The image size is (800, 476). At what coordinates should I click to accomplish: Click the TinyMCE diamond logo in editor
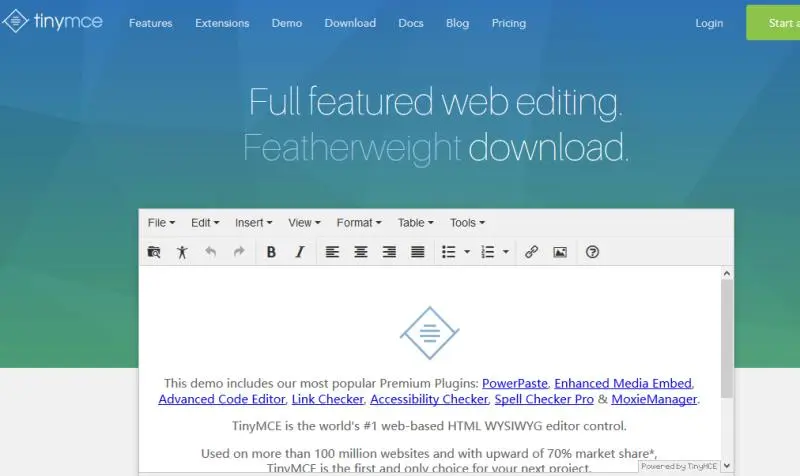coord(430,333)
